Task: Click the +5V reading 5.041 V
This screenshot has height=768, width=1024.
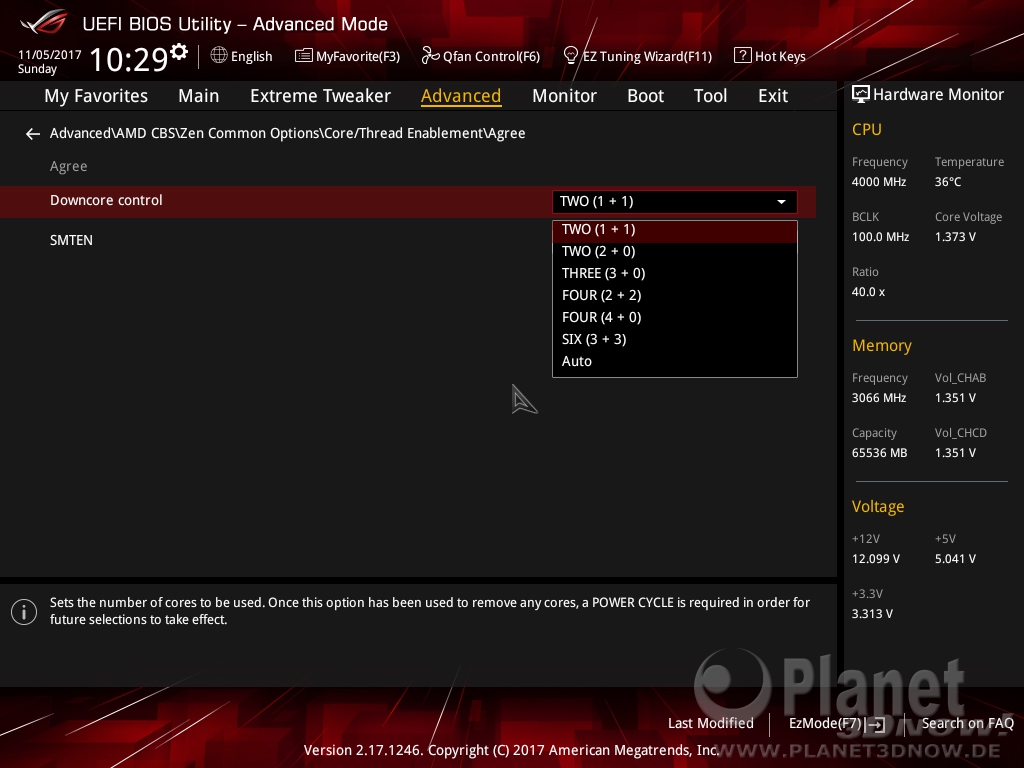Action: [955, 559]
